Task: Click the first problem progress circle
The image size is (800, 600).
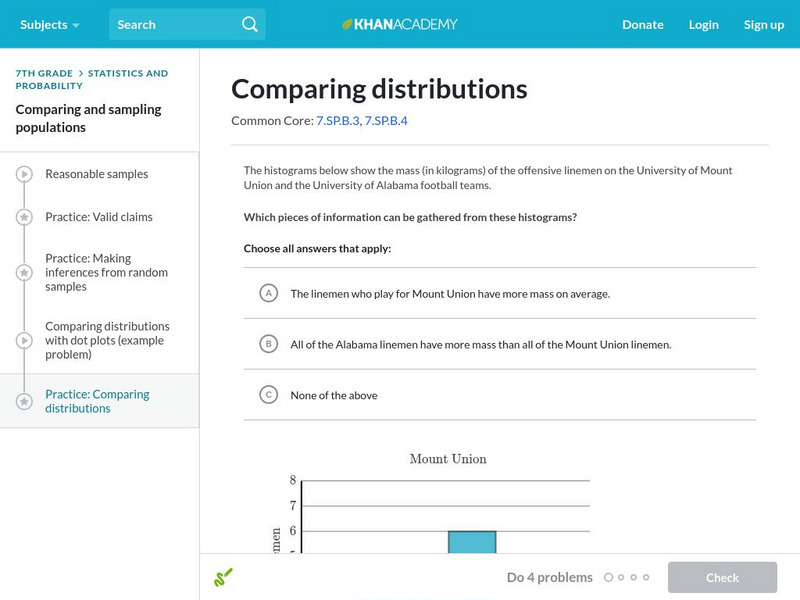Action: click(x=608, y=578)
